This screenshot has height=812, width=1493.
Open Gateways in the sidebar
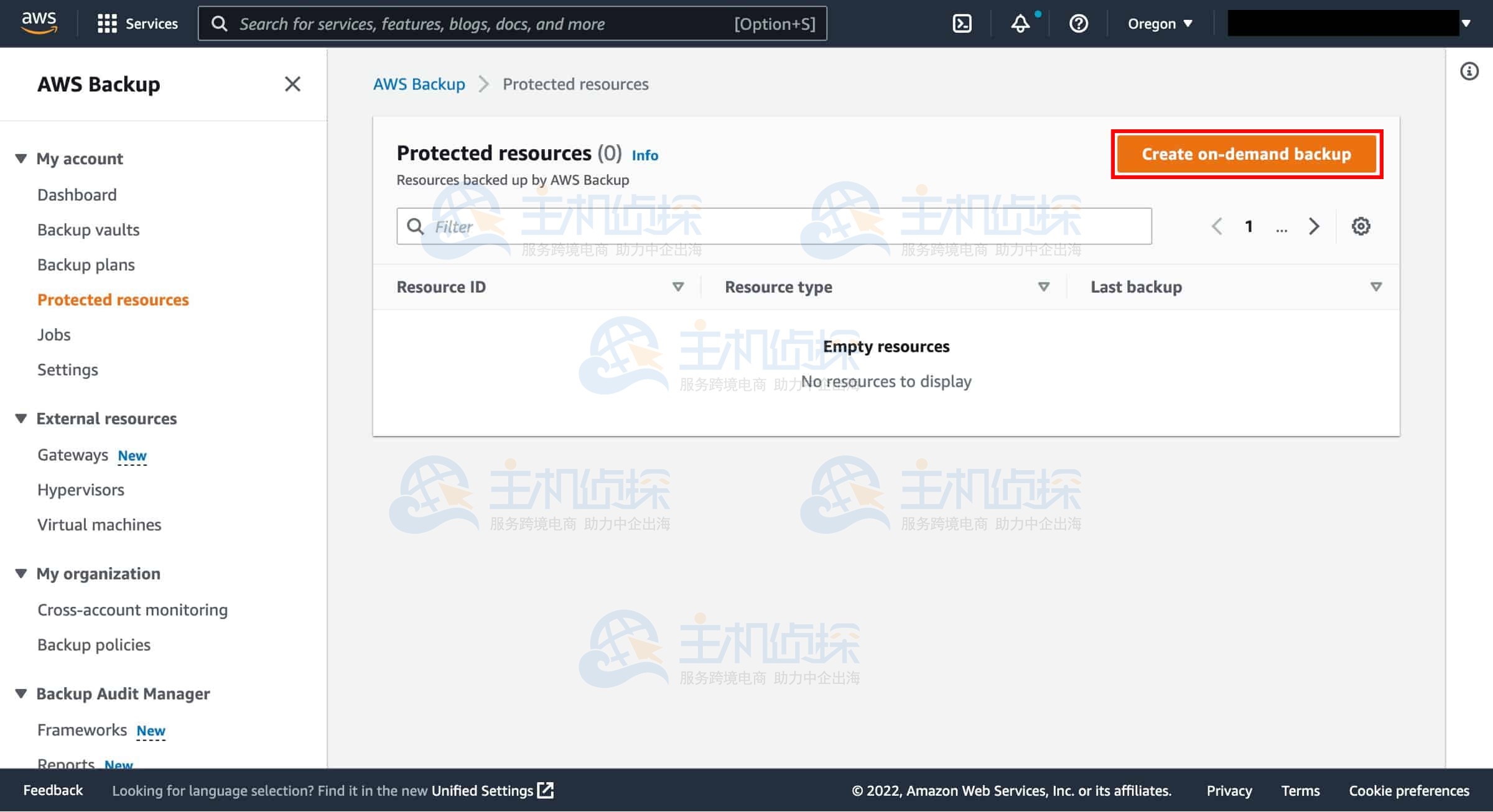[x=73, y=455]
